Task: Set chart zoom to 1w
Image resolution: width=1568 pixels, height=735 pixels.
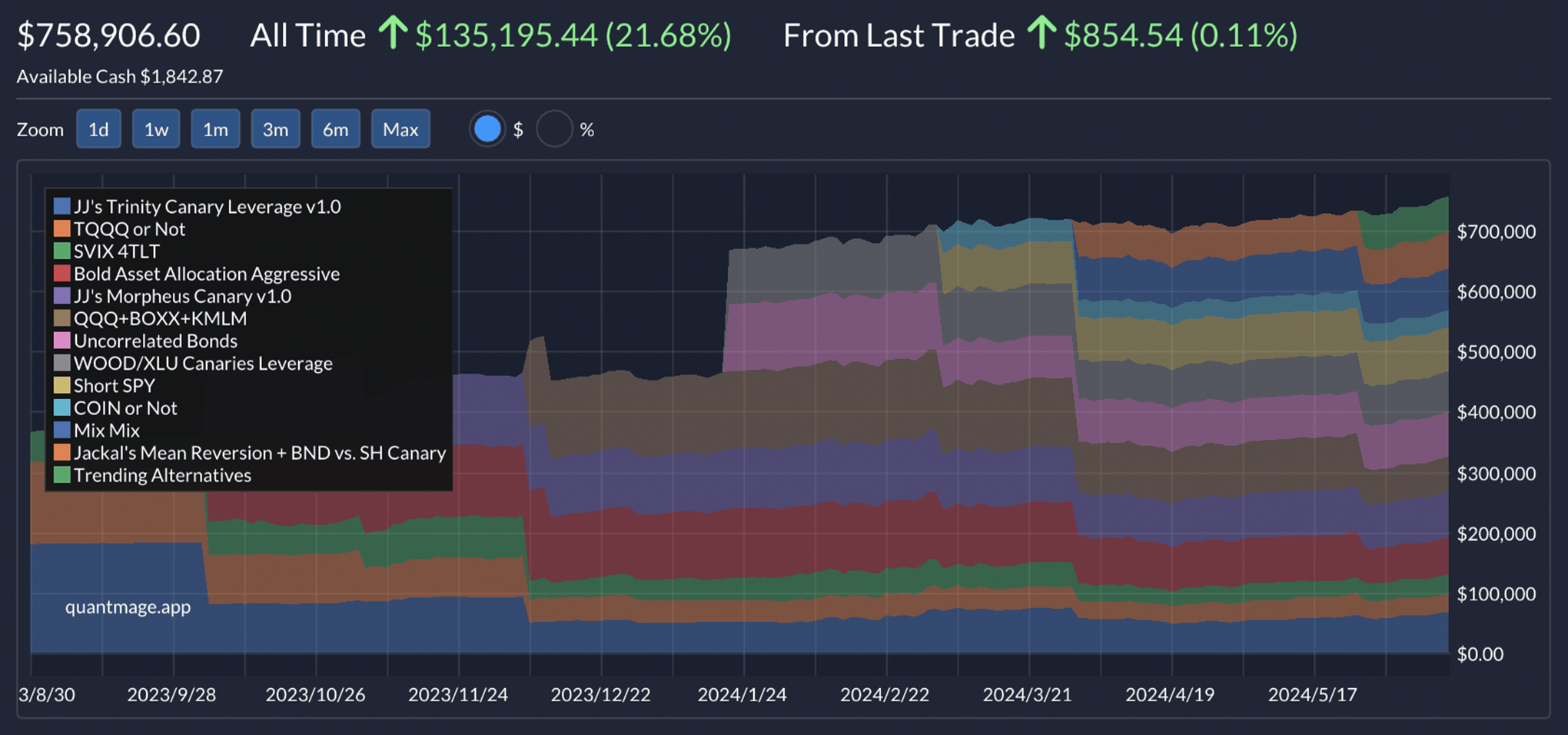Action: coord(156,129)
